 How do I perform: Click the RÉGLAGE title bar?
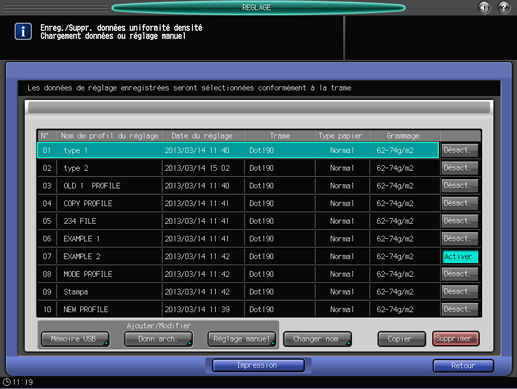(258, 7)
